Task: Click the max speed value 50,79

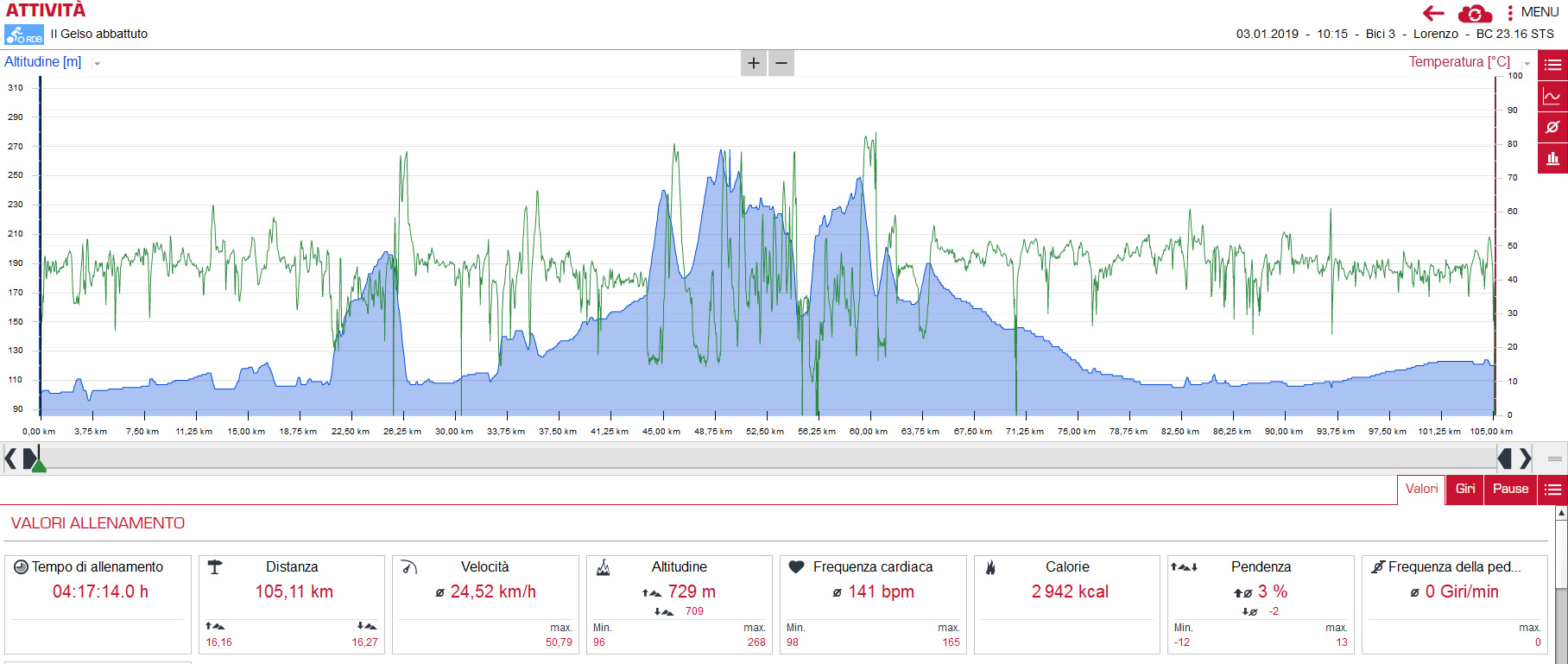Action: [x=559, y=642]
